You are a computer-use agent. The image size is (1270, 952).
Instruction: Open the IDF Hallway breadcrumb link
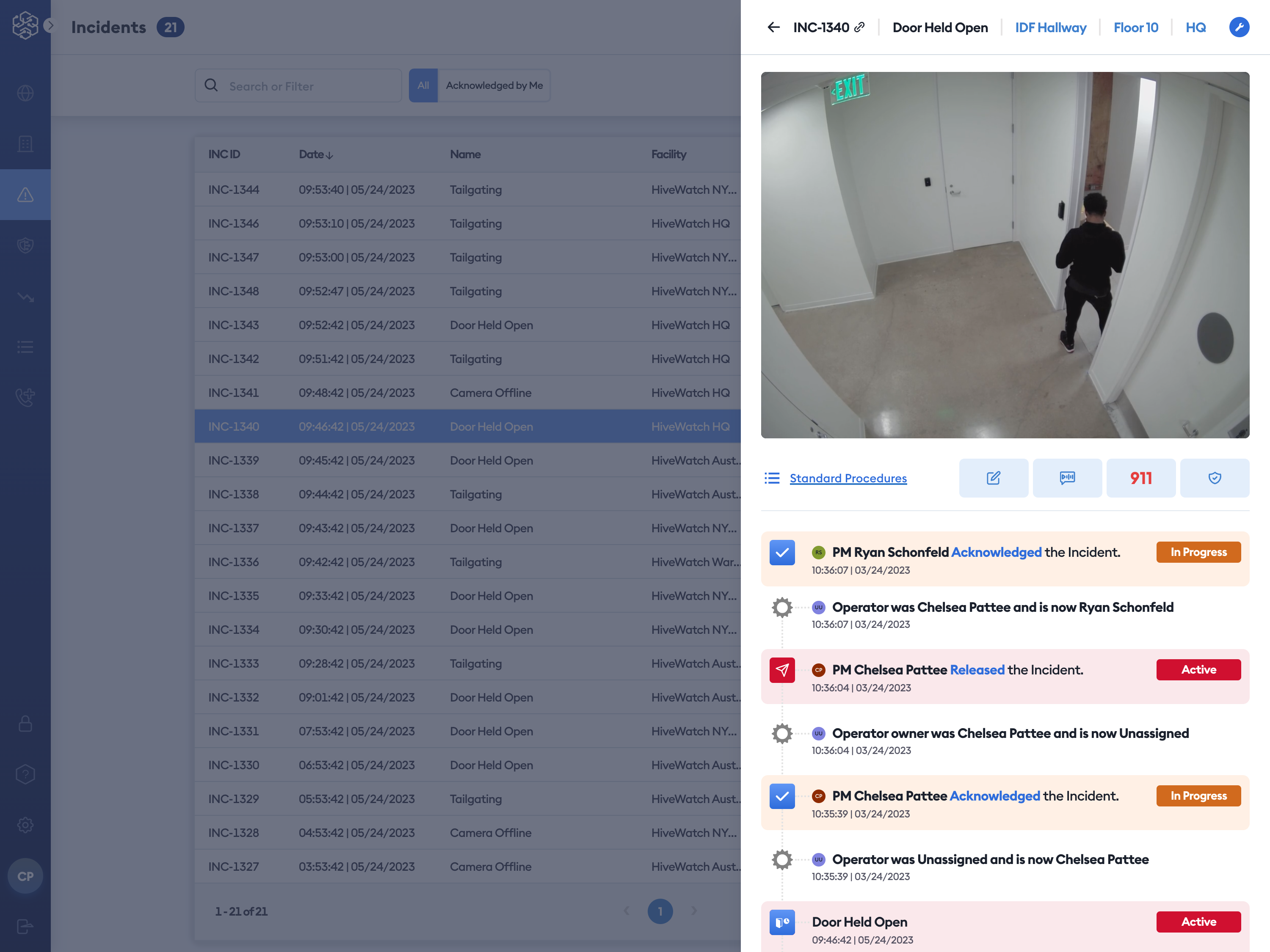1050,28
